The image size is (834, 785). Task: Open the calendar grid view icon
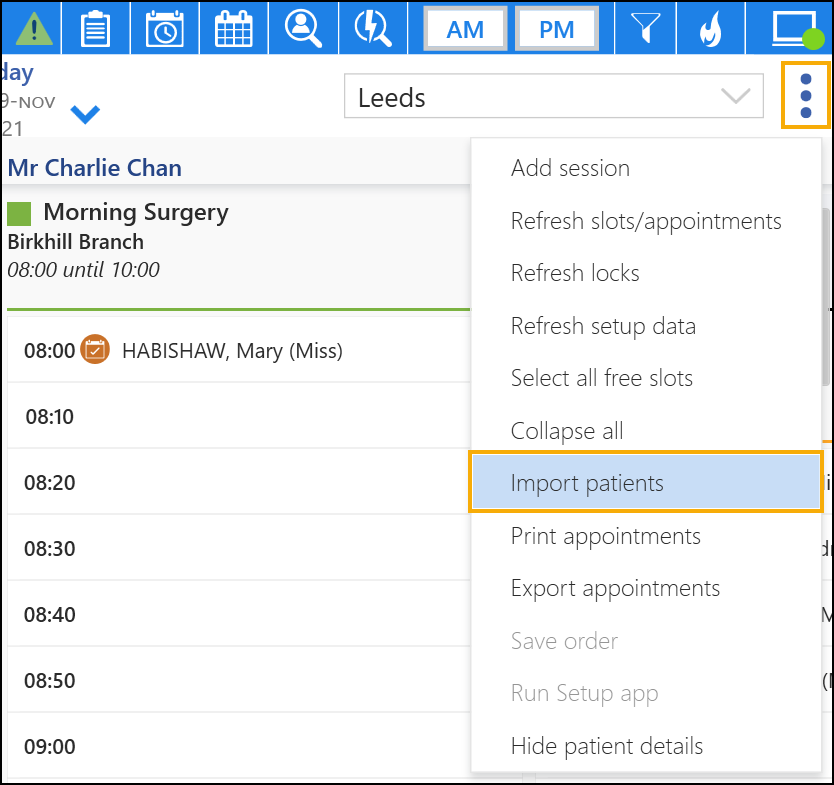click(x=233, y=29)
